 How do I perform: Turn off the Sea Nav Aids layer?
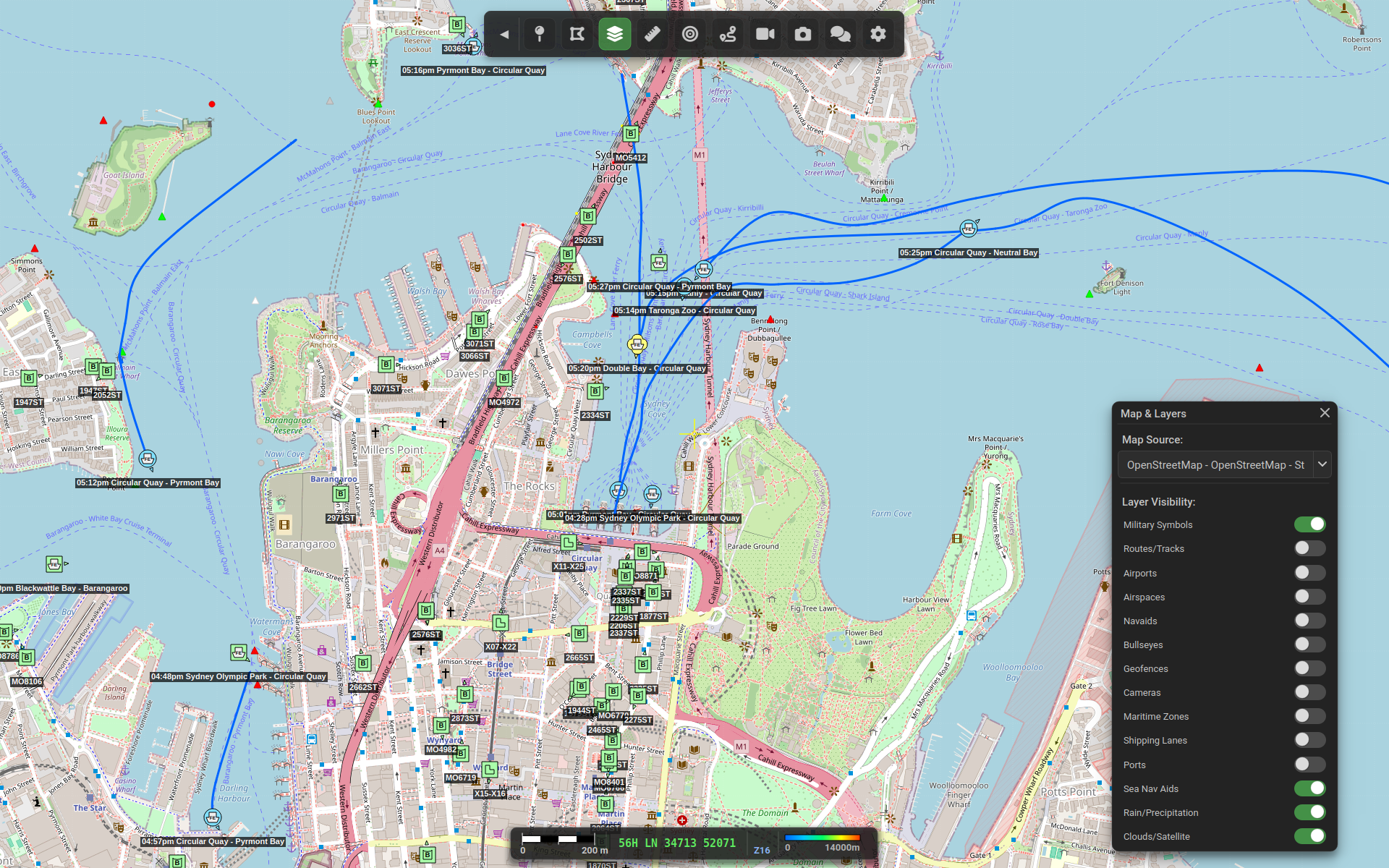coord(1309,788)
